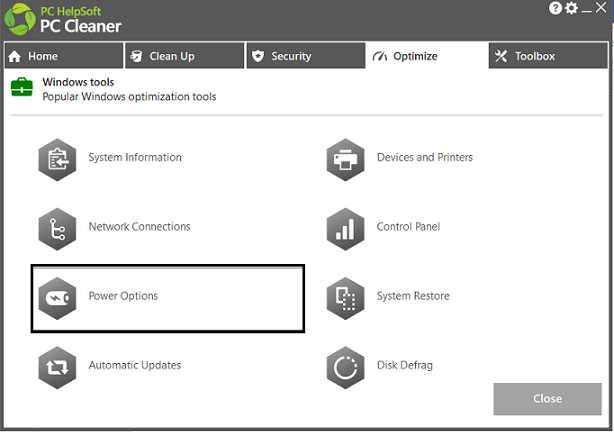Open the Automatic Updates label
The height and width of the screenshot is (432, 614).
[x=135, y=365]
